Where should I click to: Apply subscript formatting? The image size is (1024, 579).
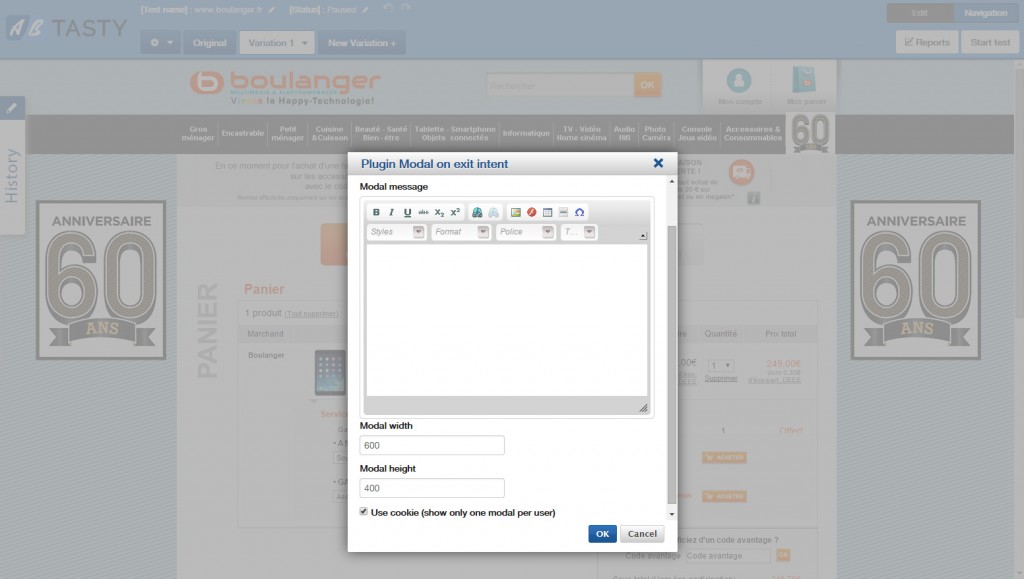click(x=439, y=212)
